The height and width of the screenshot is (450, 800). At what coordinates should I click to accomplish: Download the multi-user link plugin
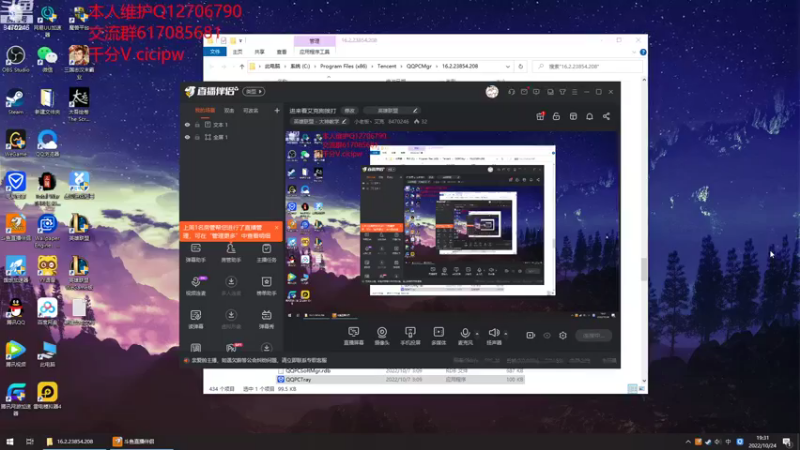231,286
